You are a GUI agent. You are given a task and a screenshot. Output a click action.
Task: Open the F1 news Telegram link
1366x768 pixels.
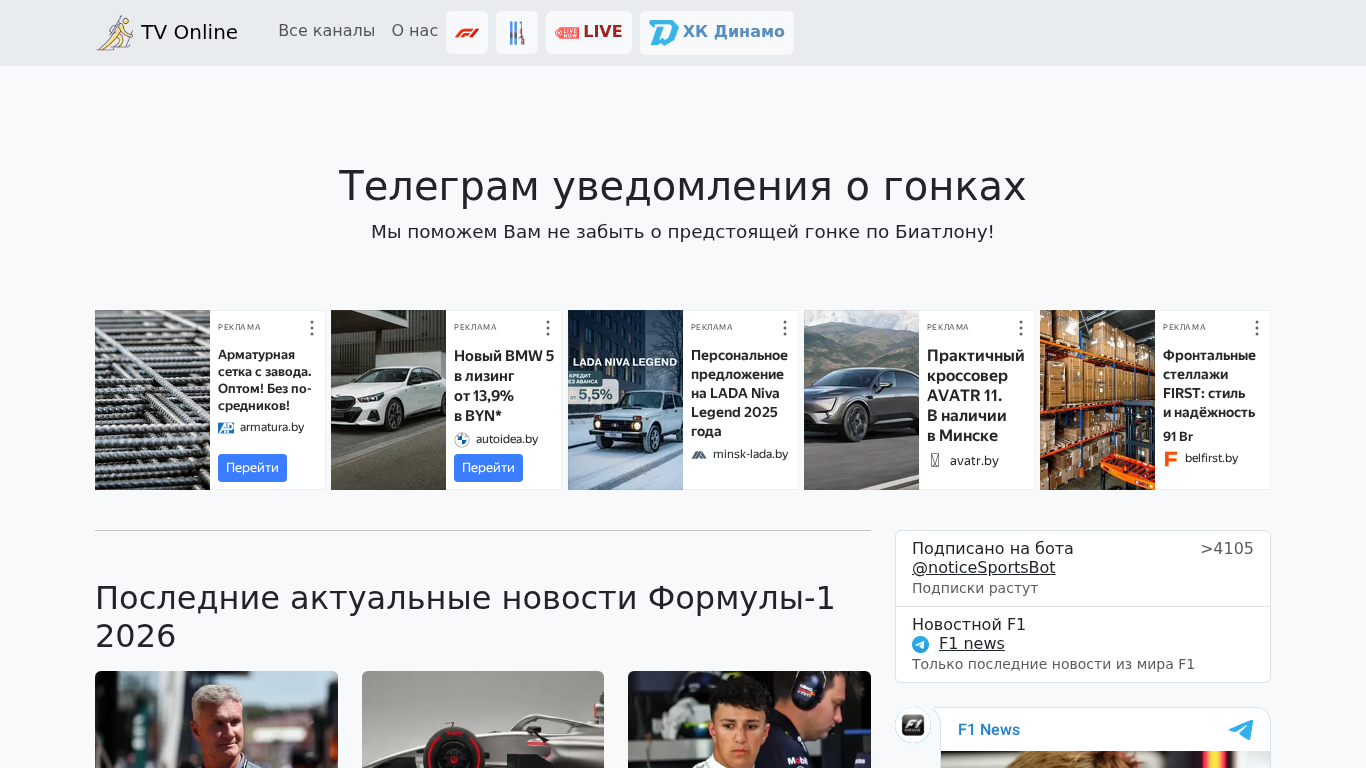tap(972, 644)
